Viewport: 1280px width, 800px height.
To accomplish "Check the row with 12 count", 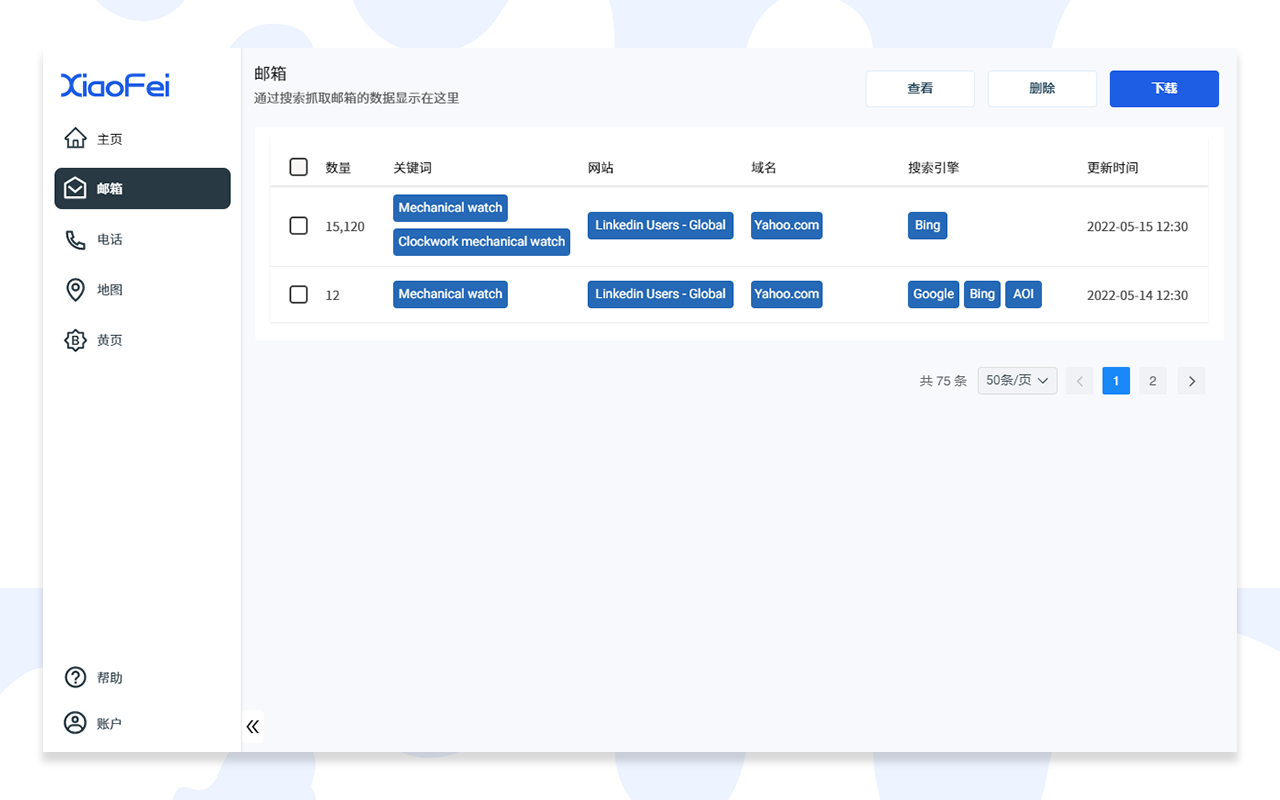I will (298, 294).
